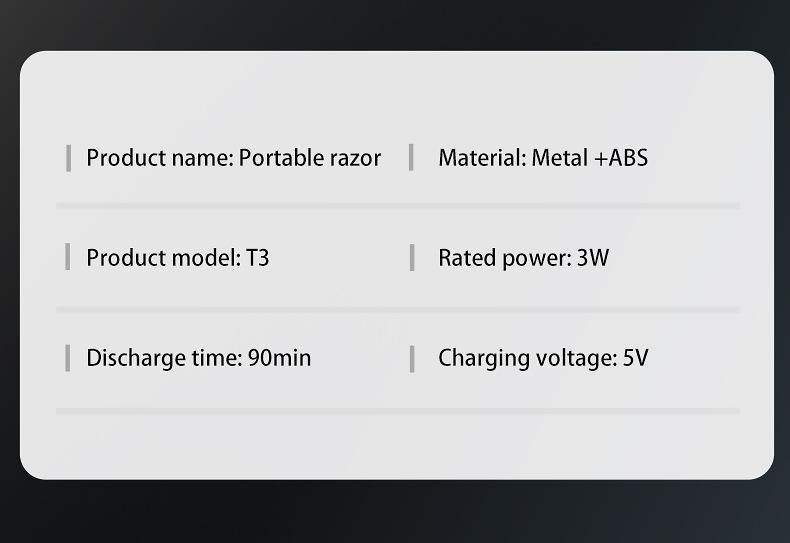
Task: Click the "T3" model value
Action: [x=257, y=258]
